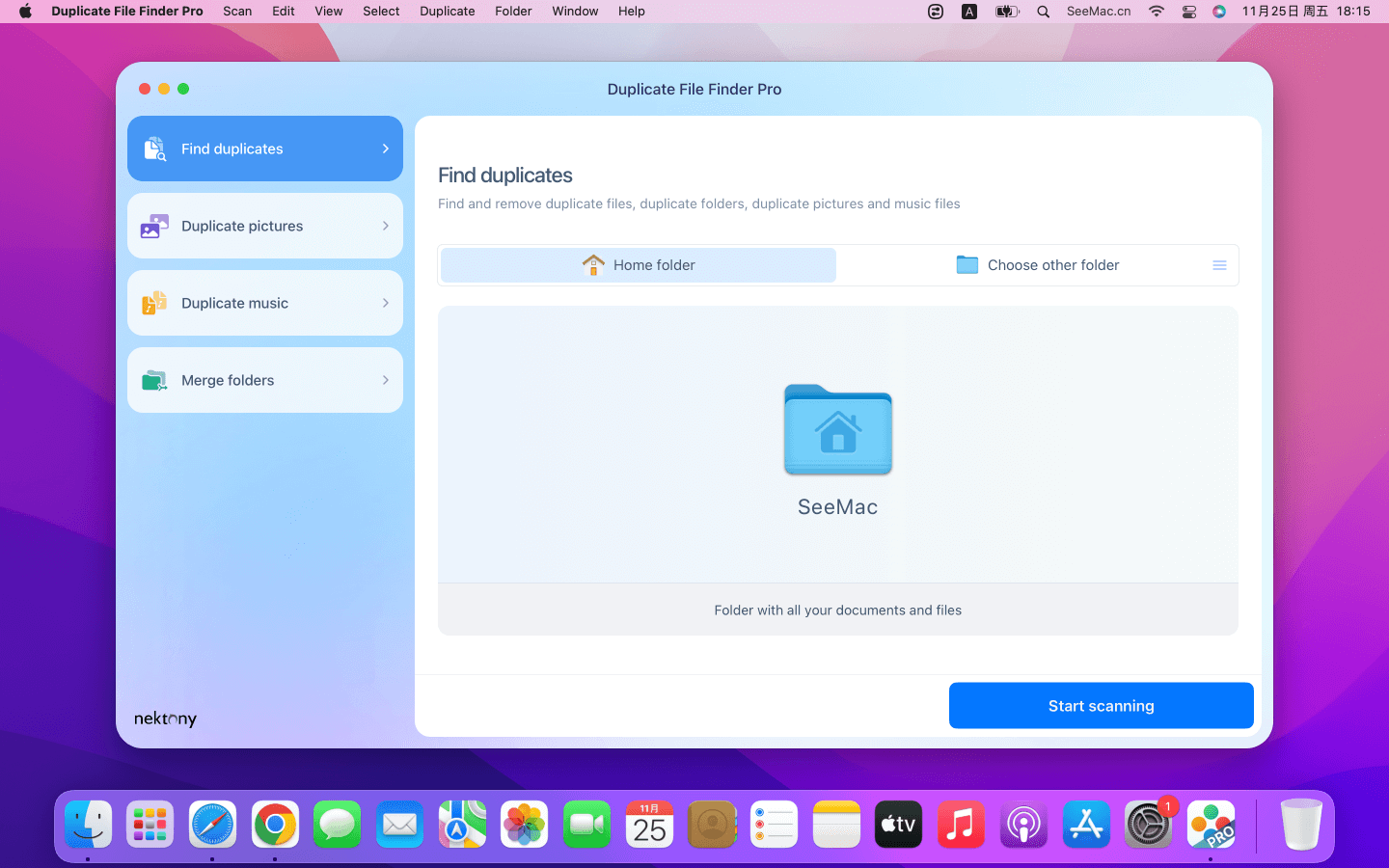Click the 'Find and remove duplicate files' description
The image size is (1389, 868).
coord(699,203)
